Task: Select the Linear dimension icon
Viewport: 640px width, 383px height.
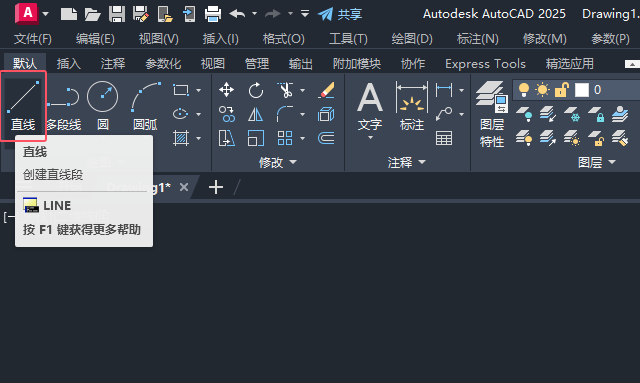Action: 444,90
